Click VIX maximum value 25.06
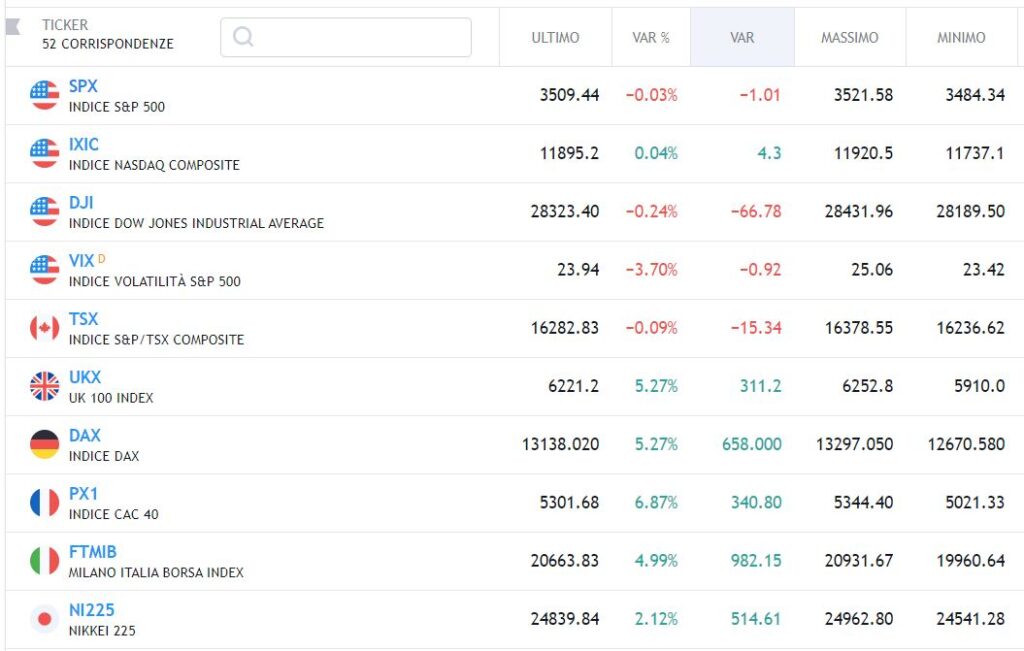Image resolution: width=1024 pixels, height=651 pixels. [x=871, y=270]
